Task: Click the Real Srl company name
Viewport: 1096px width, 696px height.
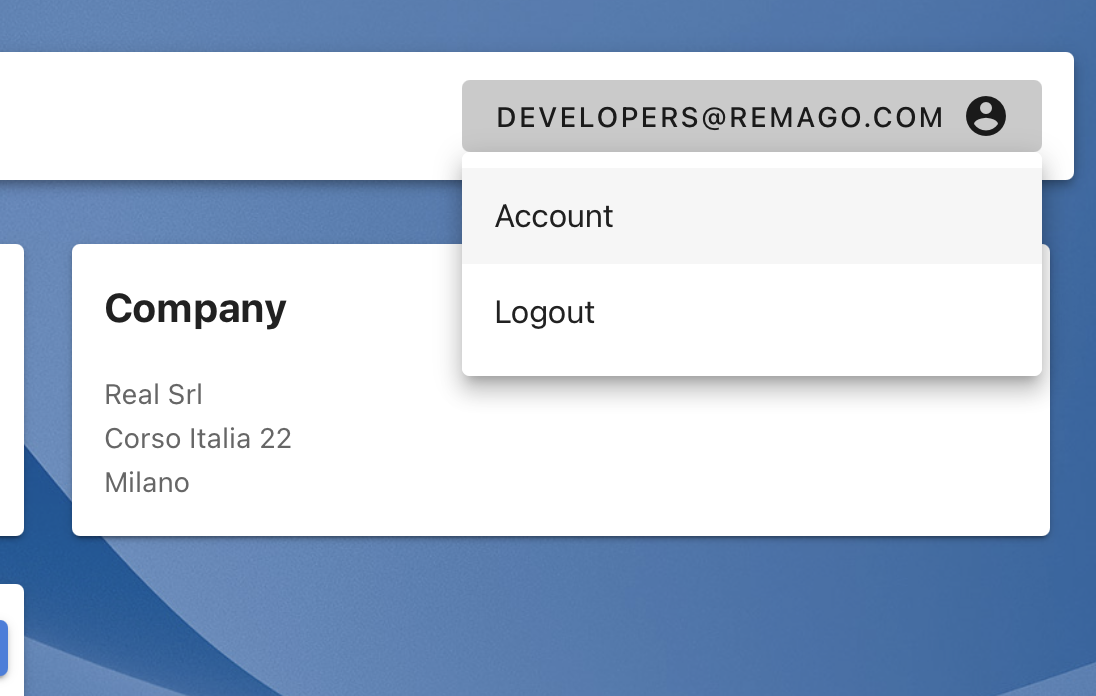Action: tap(153, 394)
